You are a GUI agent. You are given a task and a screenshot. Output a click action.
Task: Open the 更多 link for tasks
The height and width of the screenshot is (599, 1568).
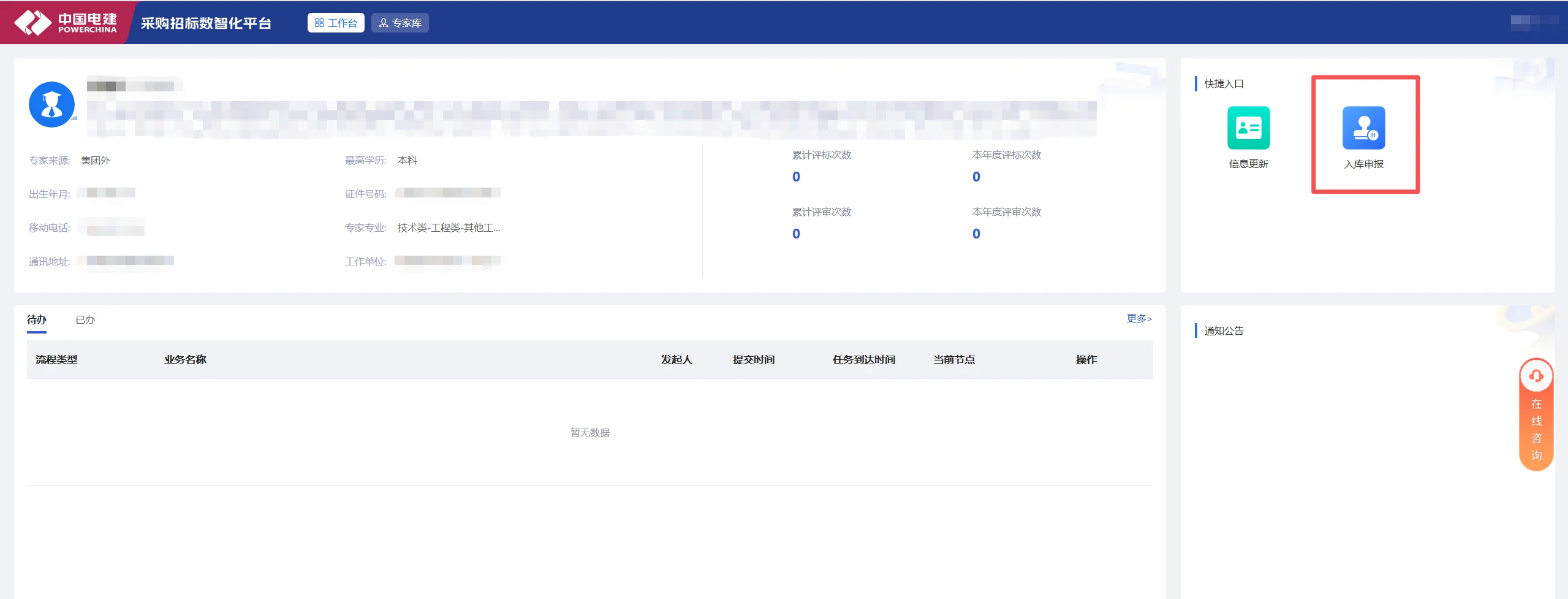click(1139, 318)
